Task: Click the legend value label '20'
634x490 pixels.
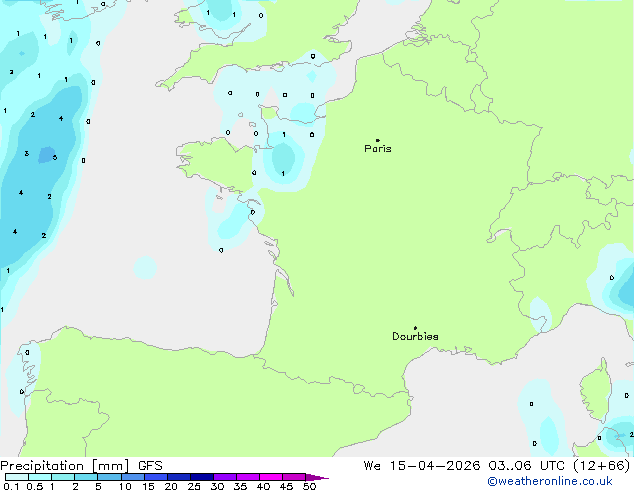Action: click(171, 486)
